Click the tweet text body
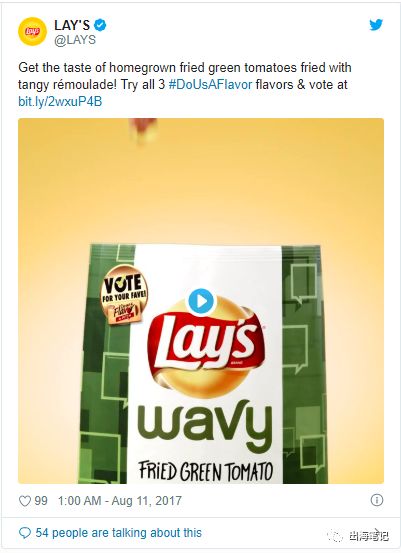 pyautogui.click(x=184, y=85)
